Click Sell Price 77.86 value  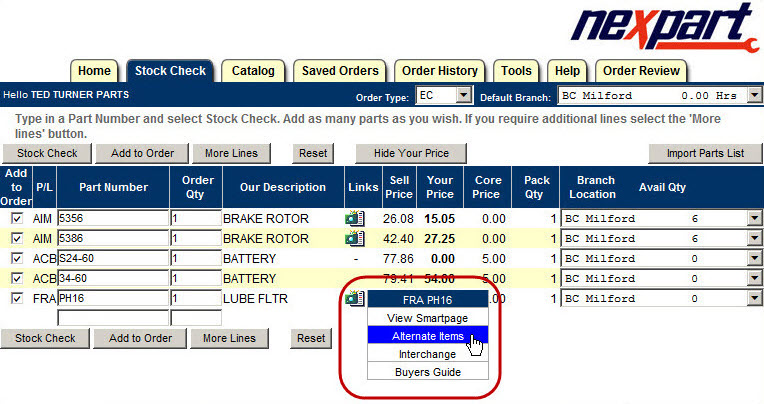tap(398, 259)
